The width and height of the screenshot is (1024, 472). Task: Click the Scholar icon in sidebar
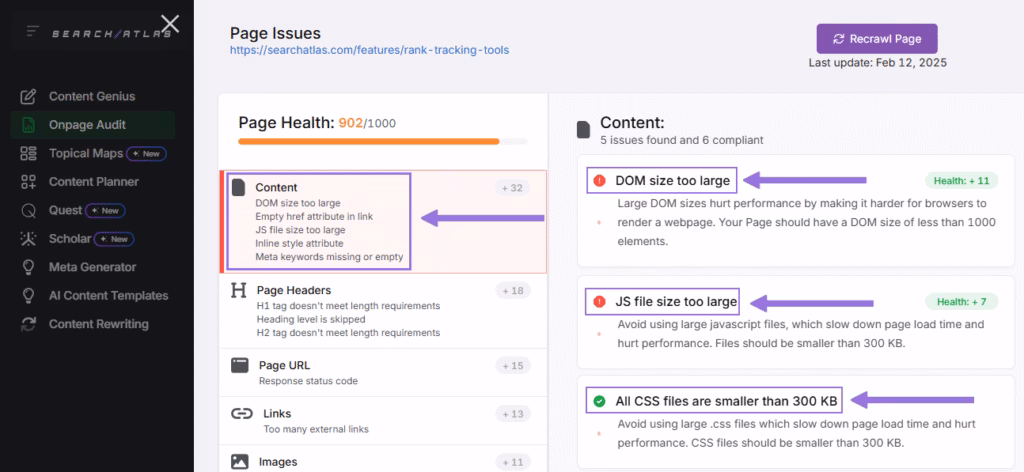[30, 239]
